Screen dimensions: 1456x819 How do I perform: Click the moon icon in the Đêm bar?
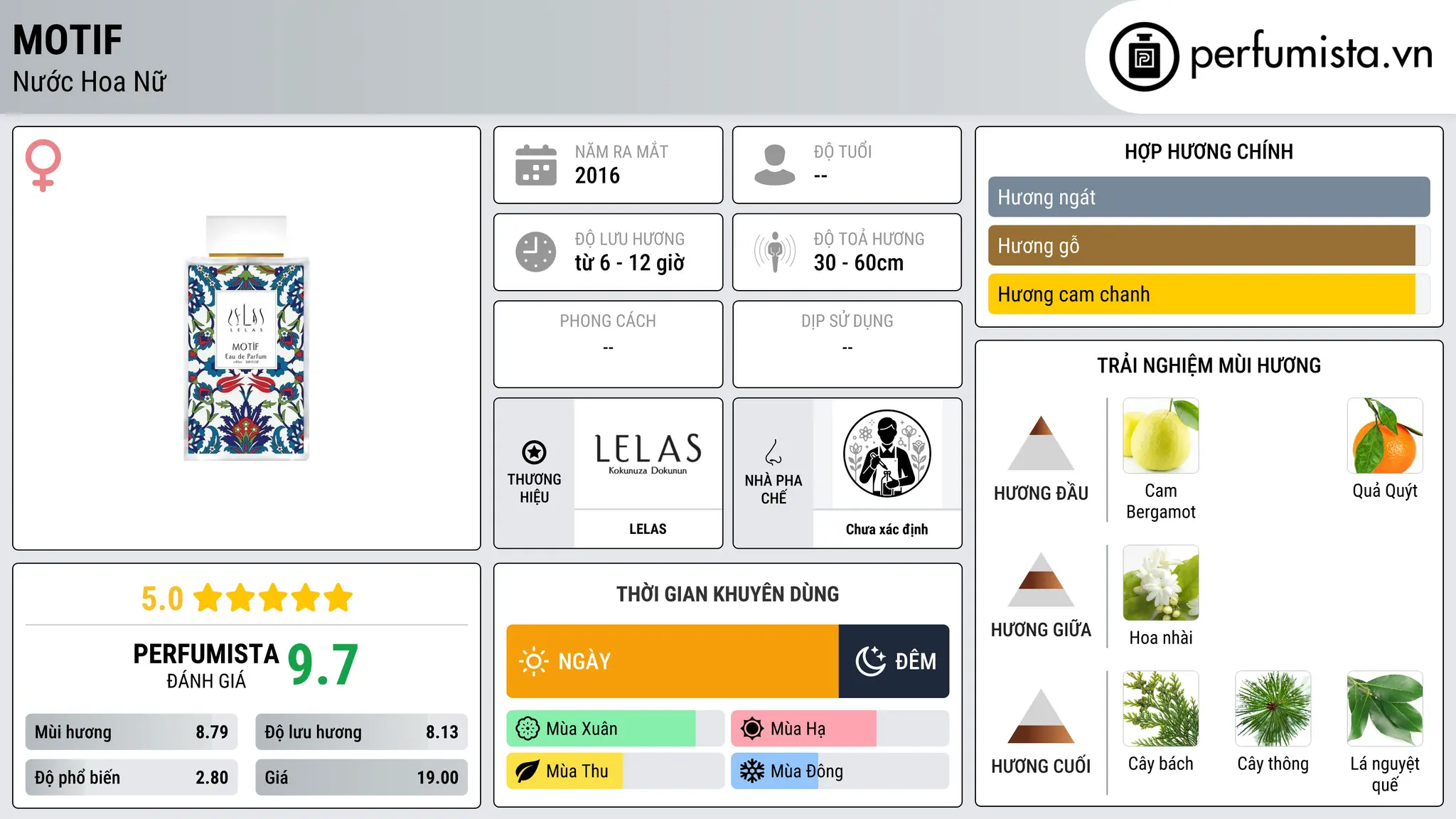pyautogui.click(x=870, y=661)
